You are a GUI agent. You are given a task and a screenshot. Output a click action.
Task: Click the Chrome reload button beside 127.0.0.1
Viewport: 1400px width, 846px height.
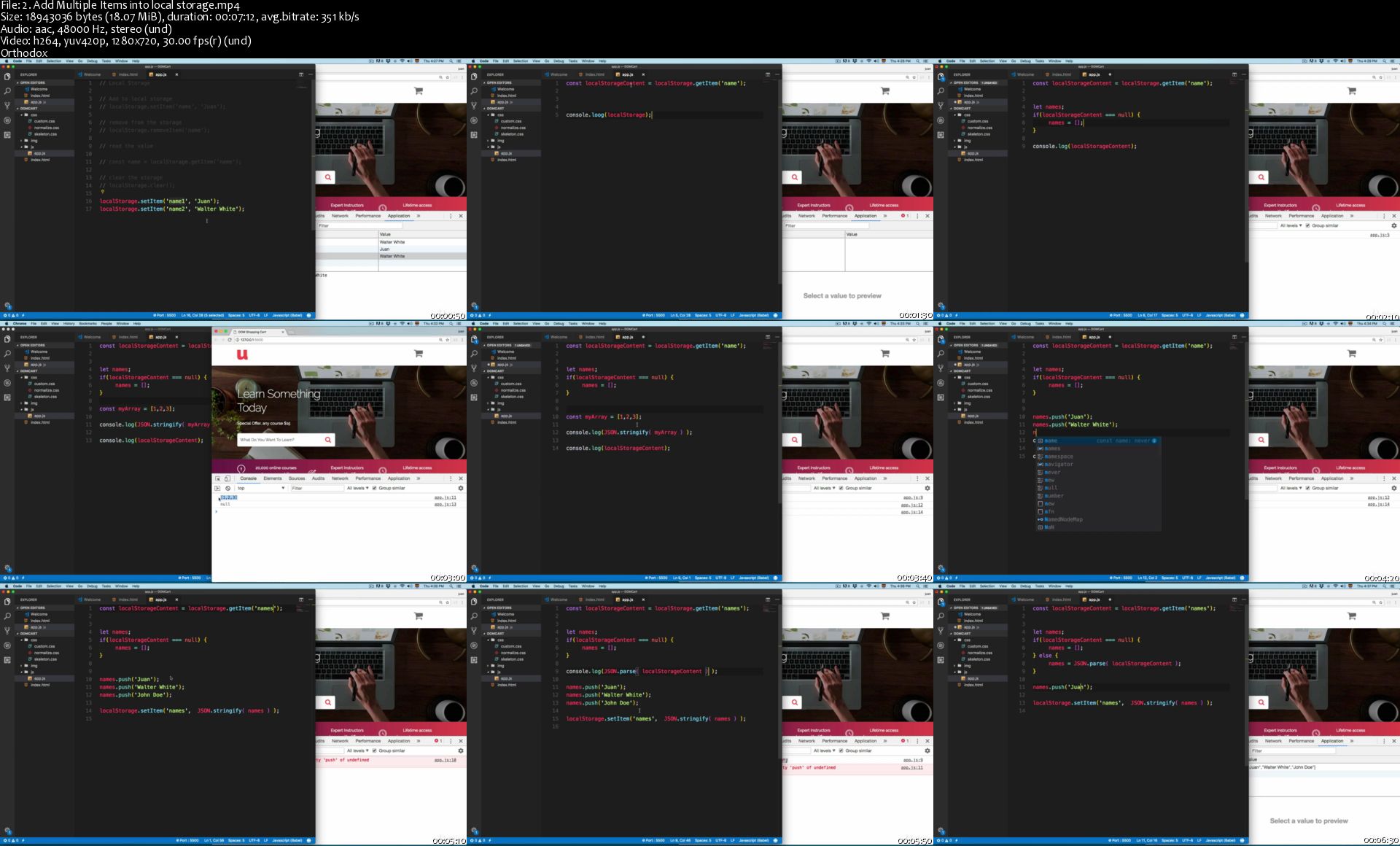click(x=230, y=340)
